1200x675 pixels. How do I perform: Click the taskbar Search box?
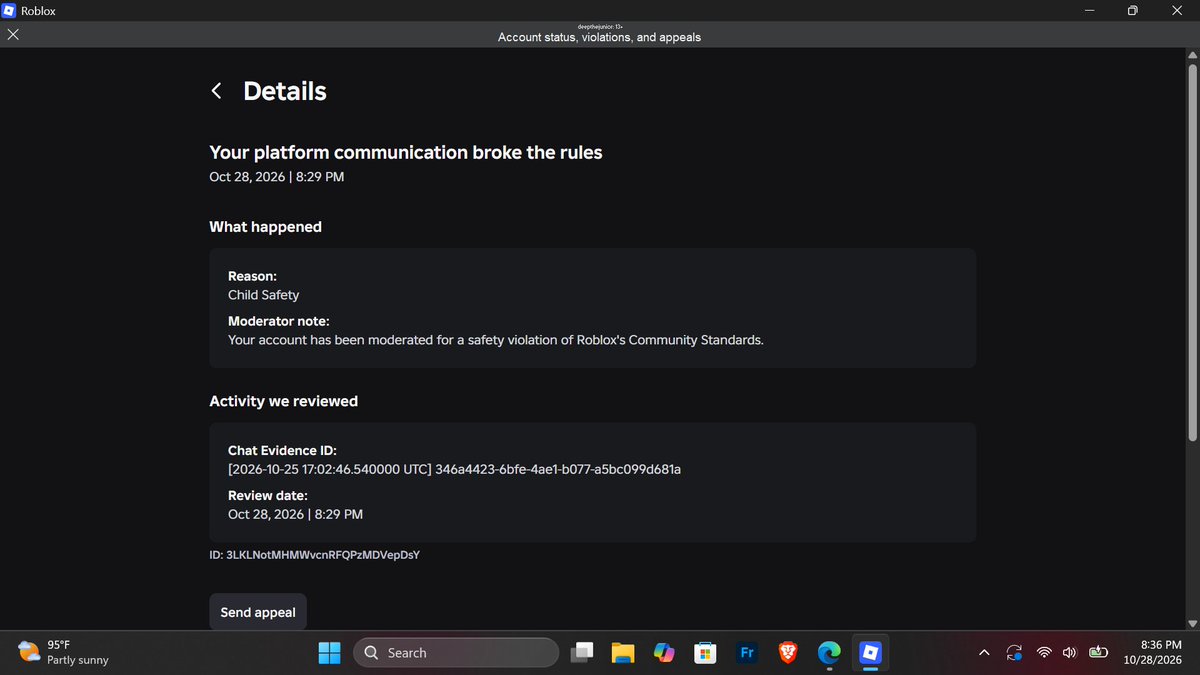coord(455,652)
